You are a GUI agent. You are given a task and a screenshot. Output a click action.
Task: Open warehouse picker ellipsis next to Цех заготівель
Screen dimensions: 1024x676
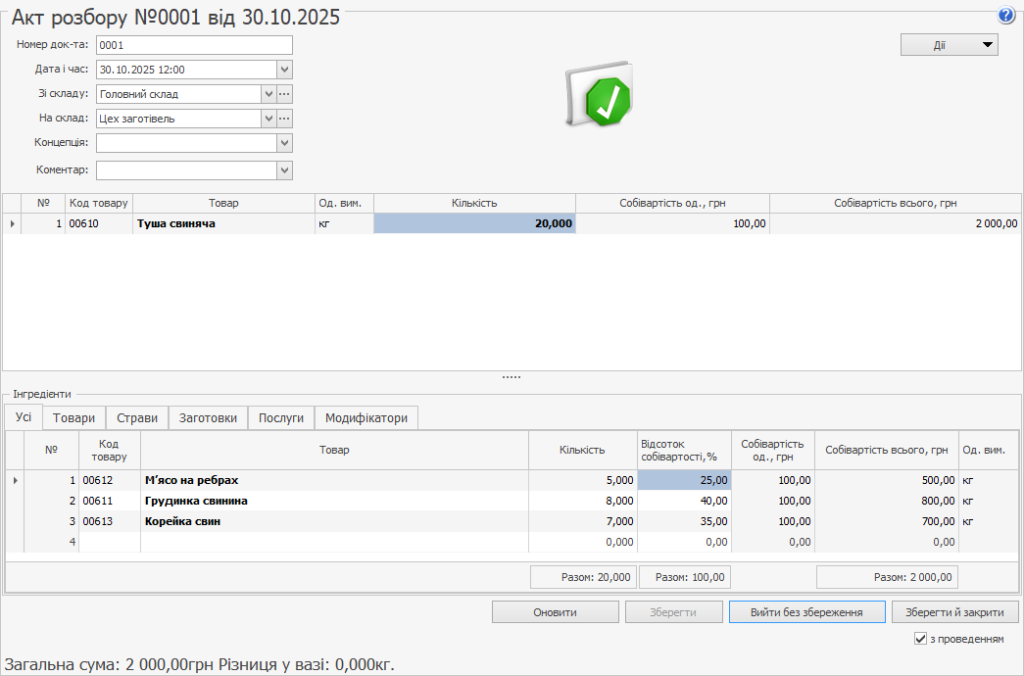click(284, 119)
